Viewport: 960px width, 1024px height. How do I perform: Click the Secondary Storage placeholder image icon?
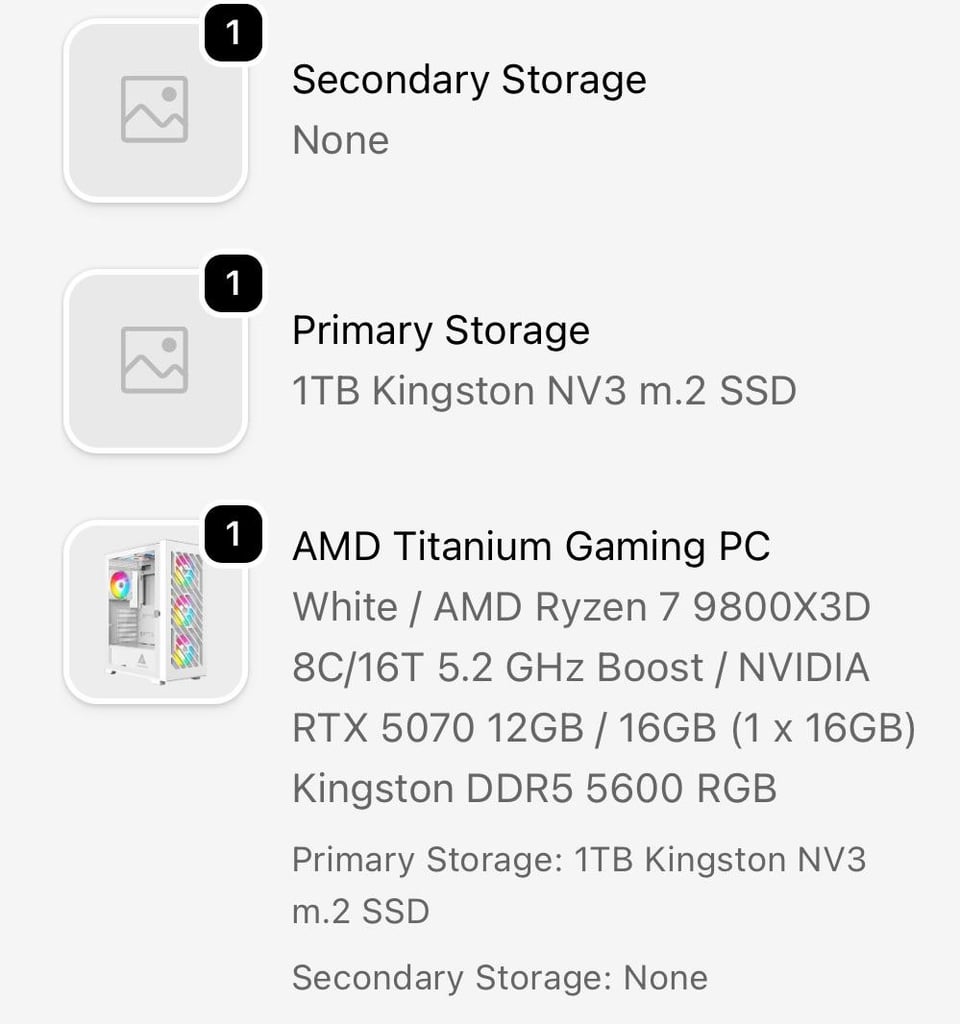[154, 110]
